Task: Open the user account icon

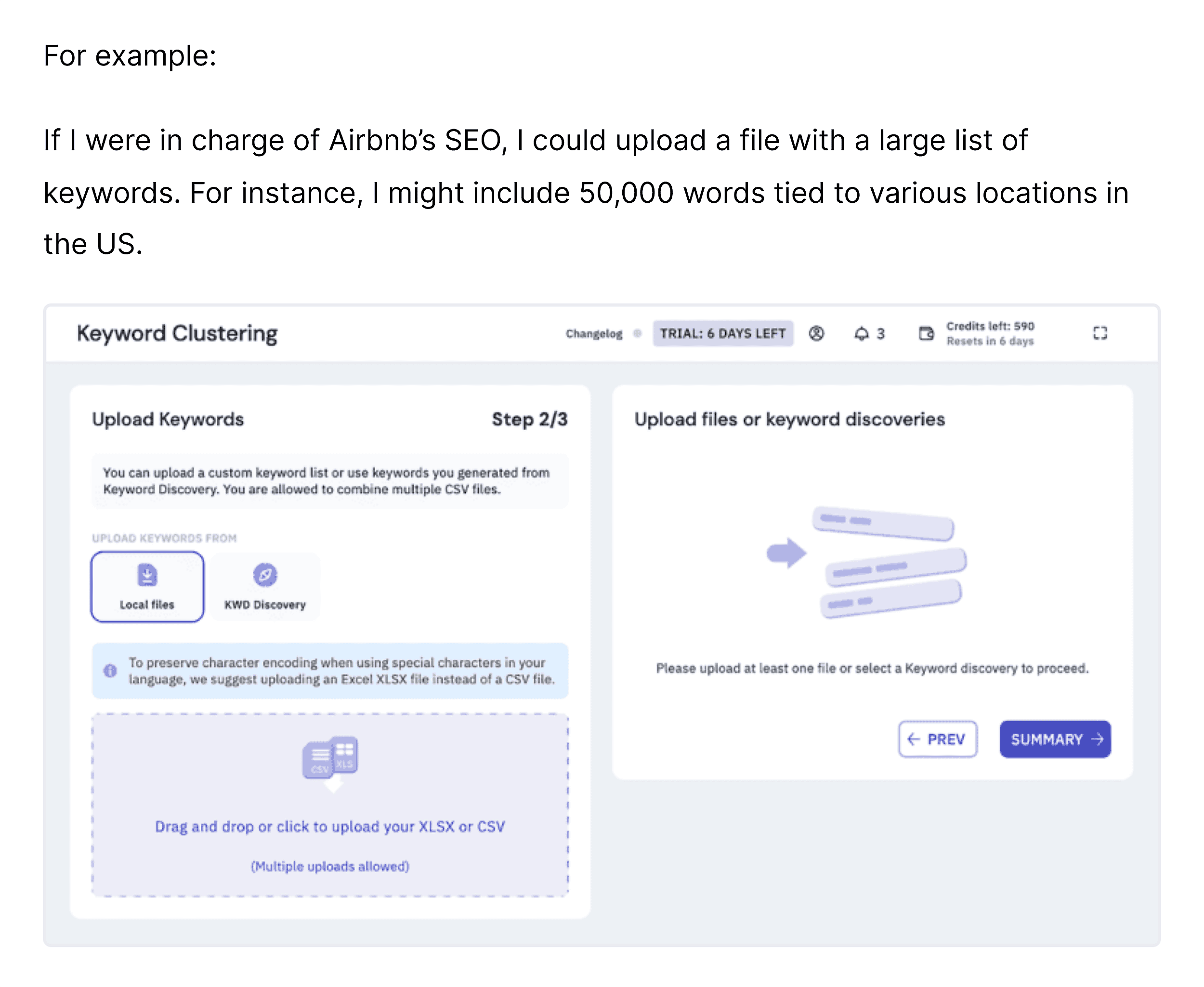Action: [x=816, y=334]
